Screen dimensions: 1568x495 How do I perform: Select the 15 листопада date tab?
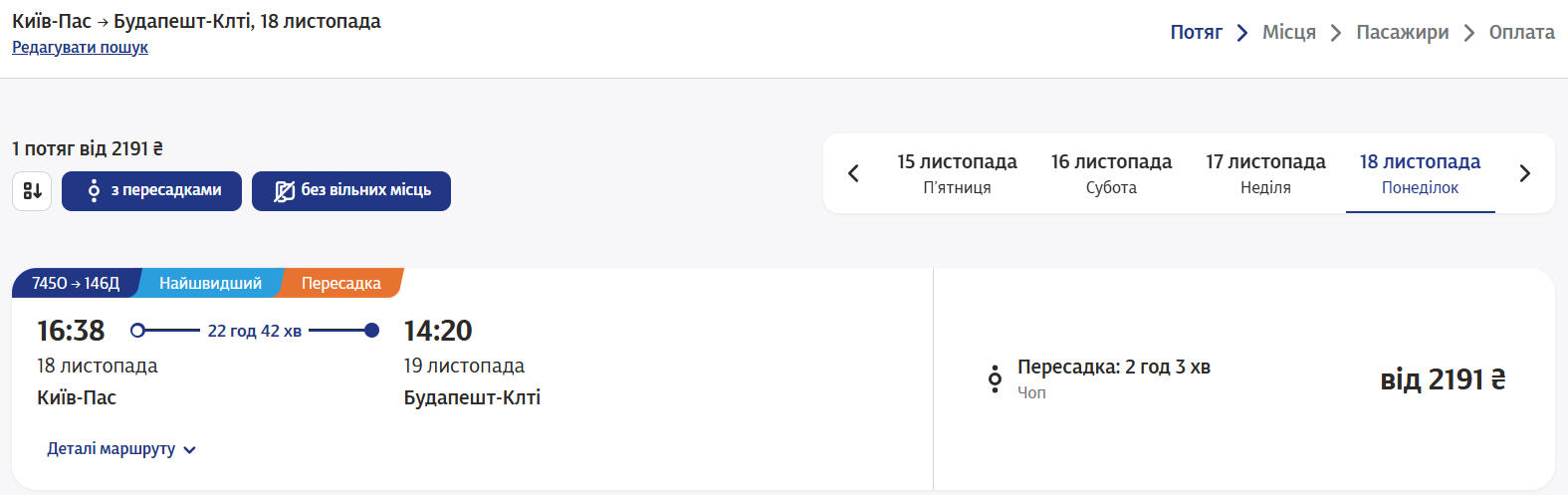pos(957,173)
